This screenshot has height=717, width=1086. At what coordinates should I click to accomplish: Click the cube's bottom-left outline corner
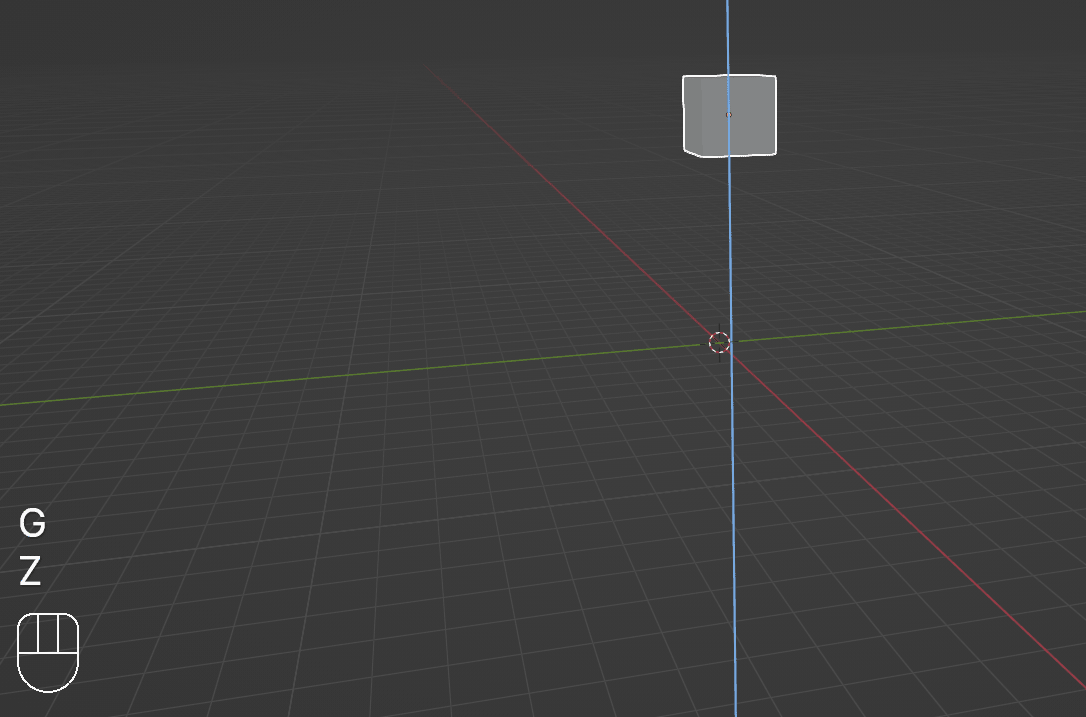(685, 151)
